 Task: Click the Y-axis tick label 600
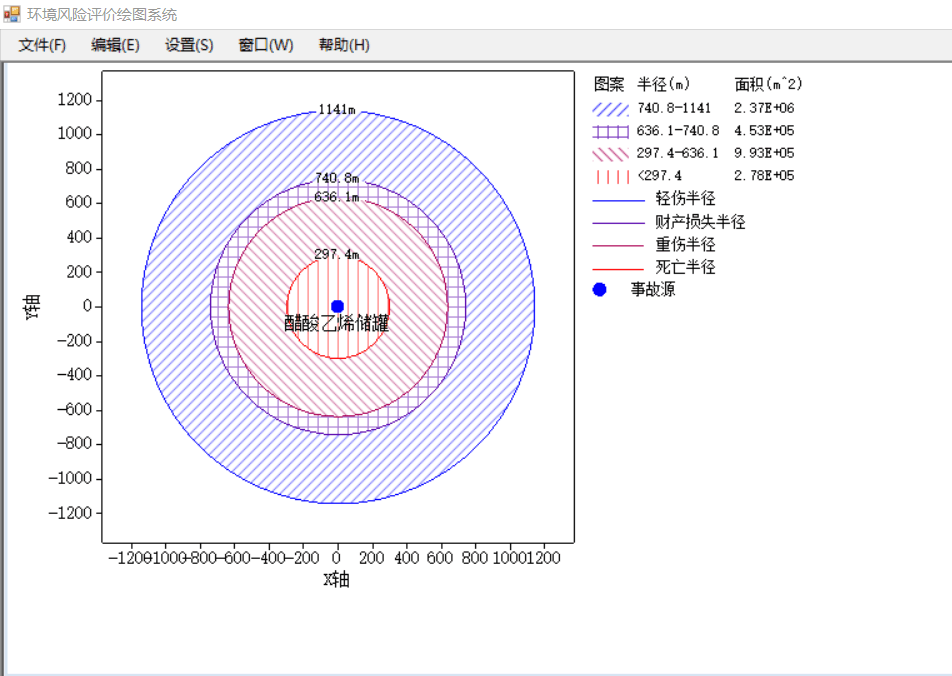[x=78, y=202]
